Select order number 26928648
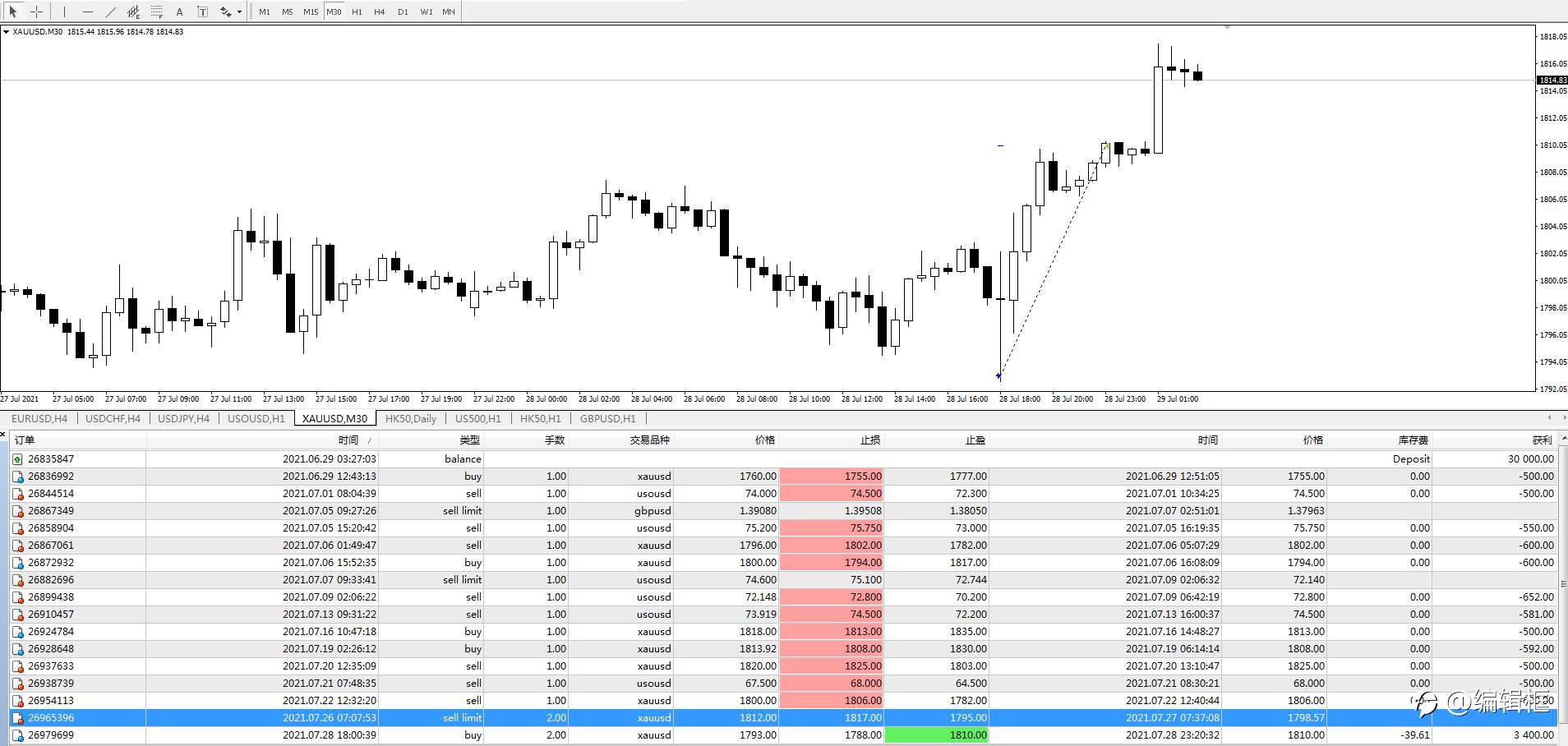Screen dimensions: 1568x746 tap(51, 649)
